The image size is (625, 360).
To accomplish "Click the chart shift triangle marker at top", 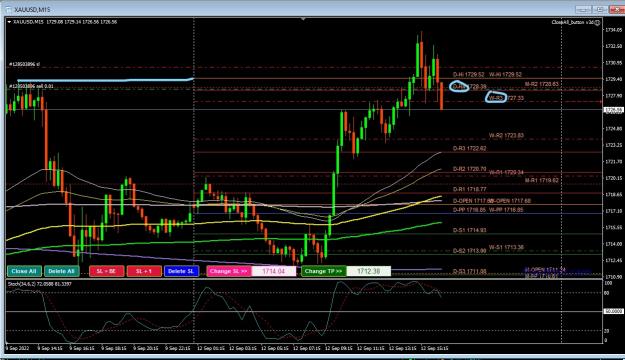I will [x=303, y=19].
